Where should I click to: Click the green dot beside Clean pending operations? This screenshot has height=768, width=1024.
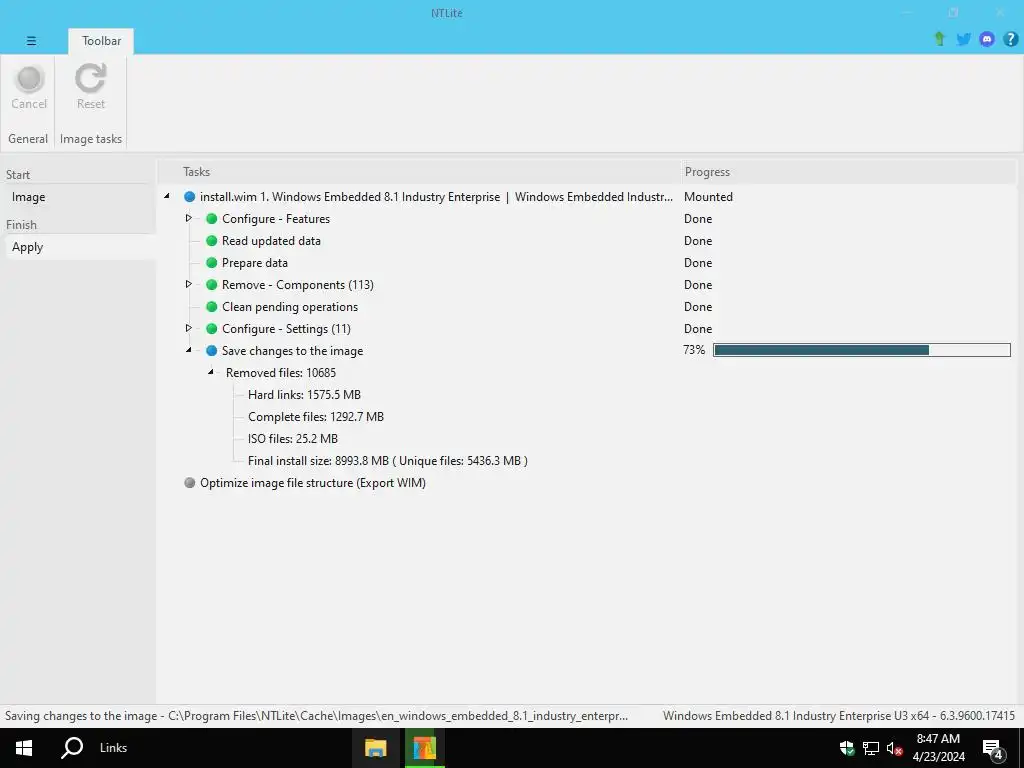(212, 306)
